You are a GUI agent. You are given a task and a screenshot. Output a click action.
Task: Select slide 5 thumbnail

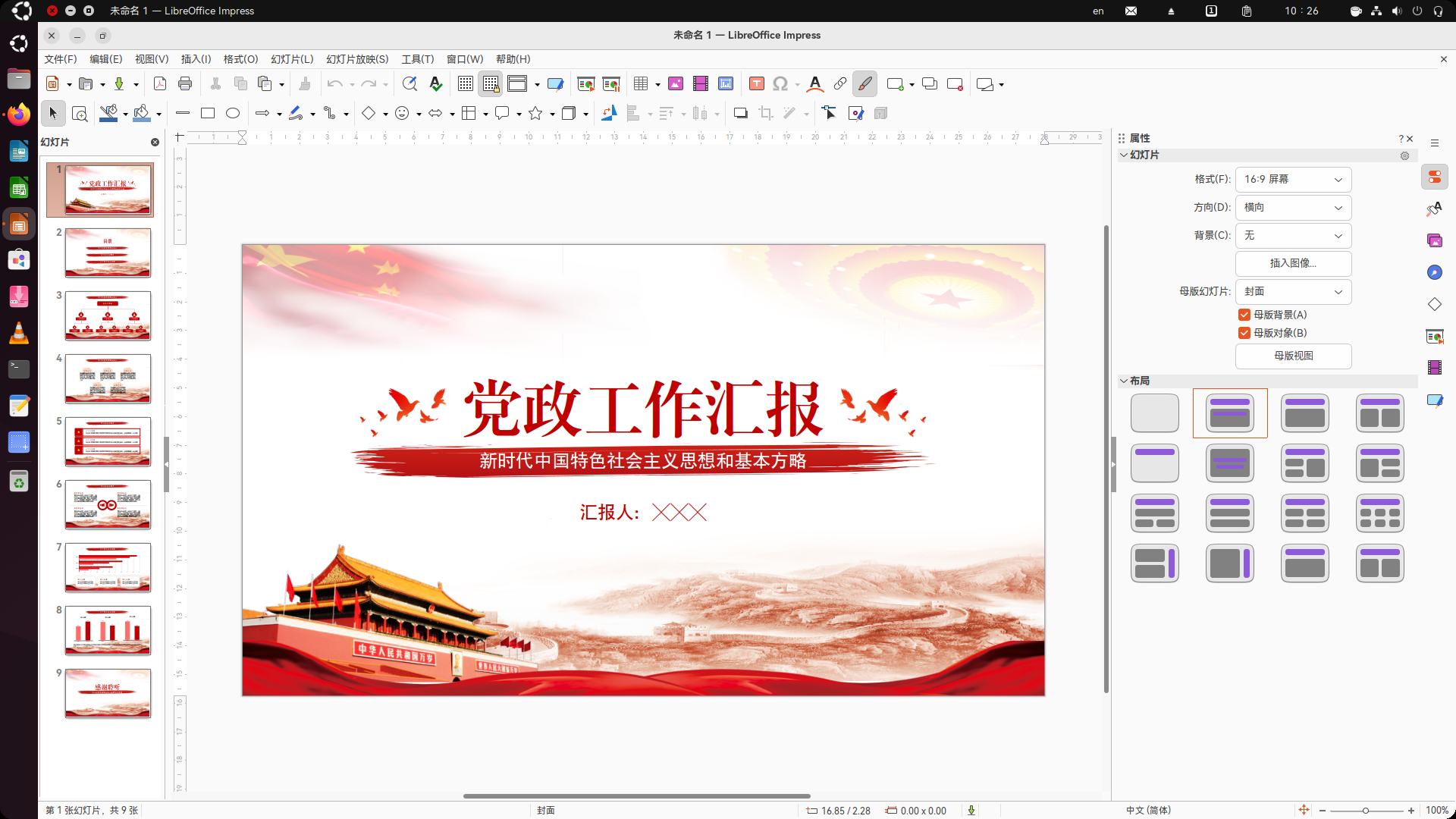(108, 441)
